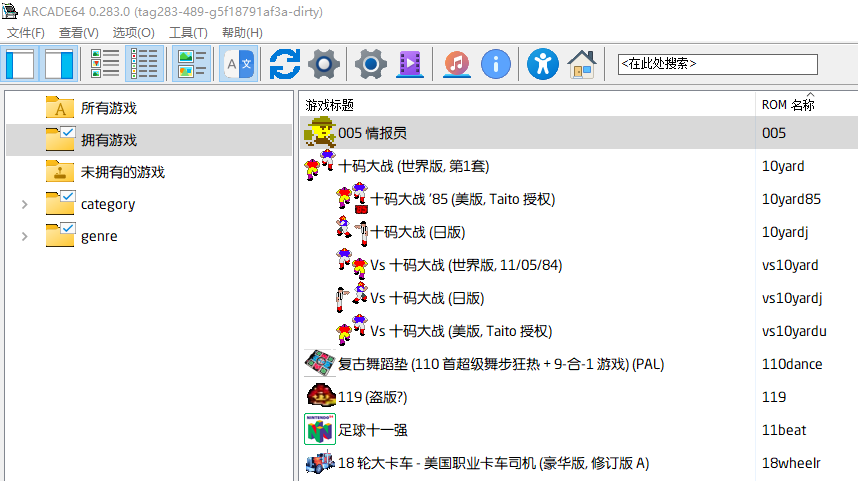Screen dimensions: 858x481
Task: Expand the genre tree node
Action: pos(25,236)
